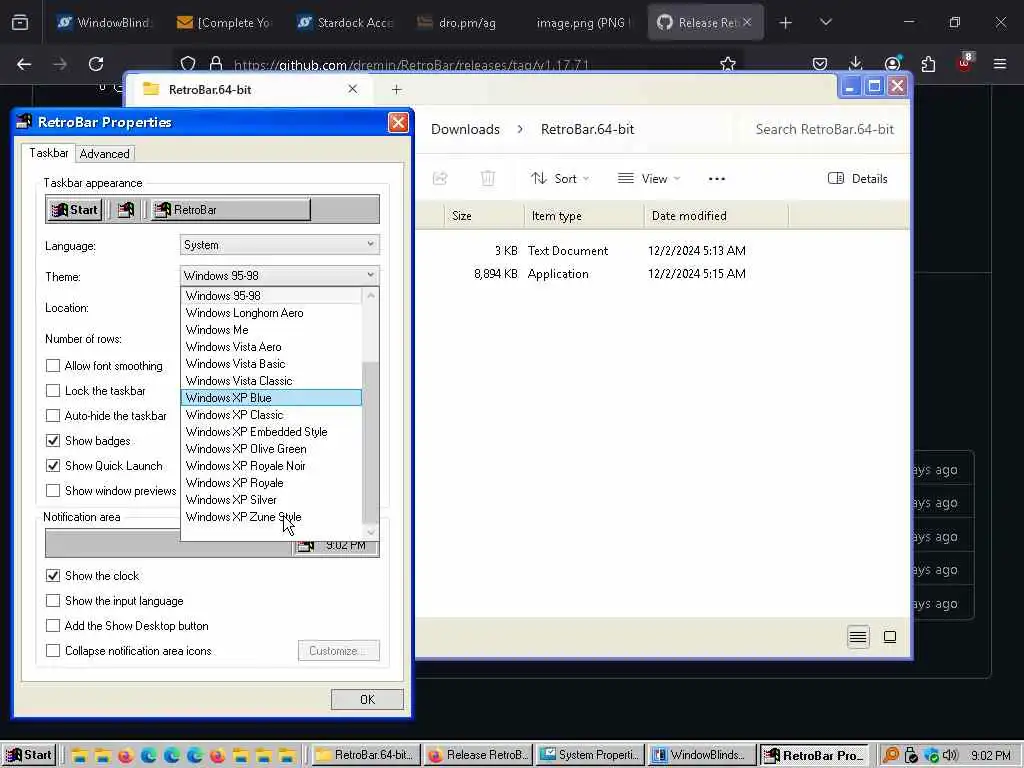Viewport: 1024px width, 768px height.
Task: Open Firefox downloads arrow icon
Action: tap(856, 64)
